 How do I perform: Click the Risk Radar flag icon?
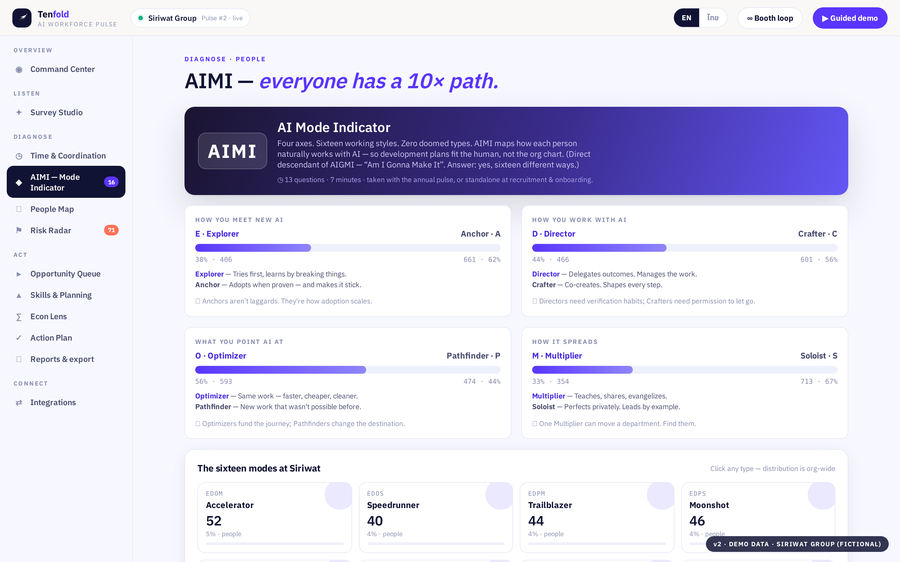pos(19,230)
